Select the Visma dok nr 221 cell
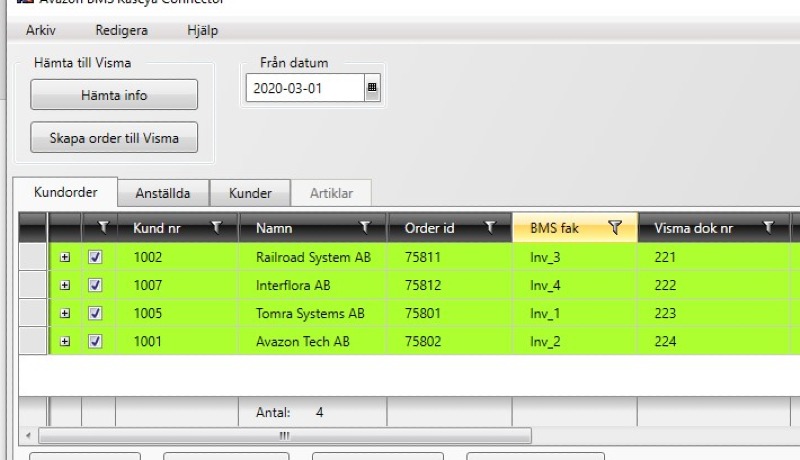 [x=714, y=257]
